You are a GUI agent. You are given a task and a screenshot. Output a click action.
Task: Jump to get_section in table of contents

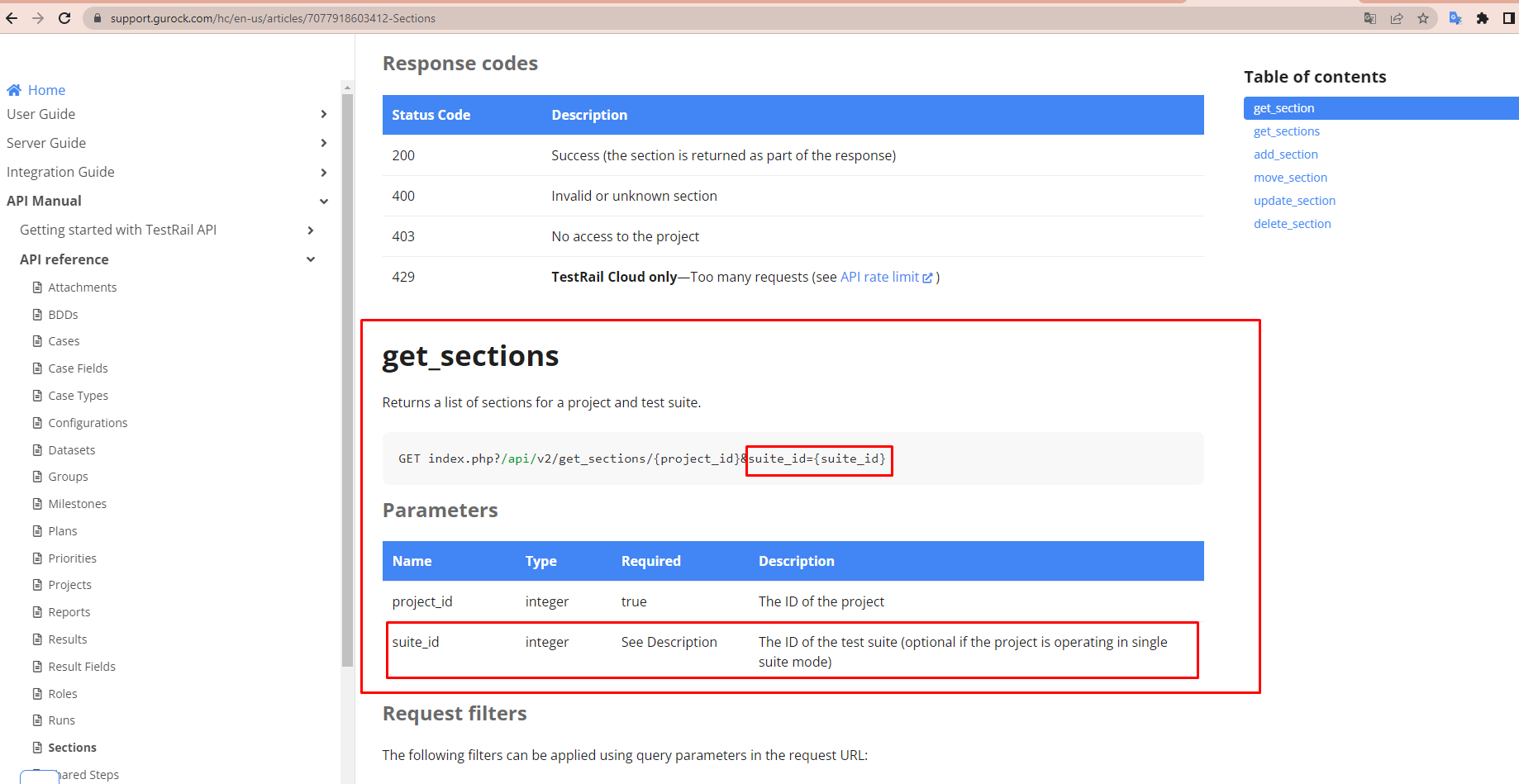click(x=1381, y=108)
